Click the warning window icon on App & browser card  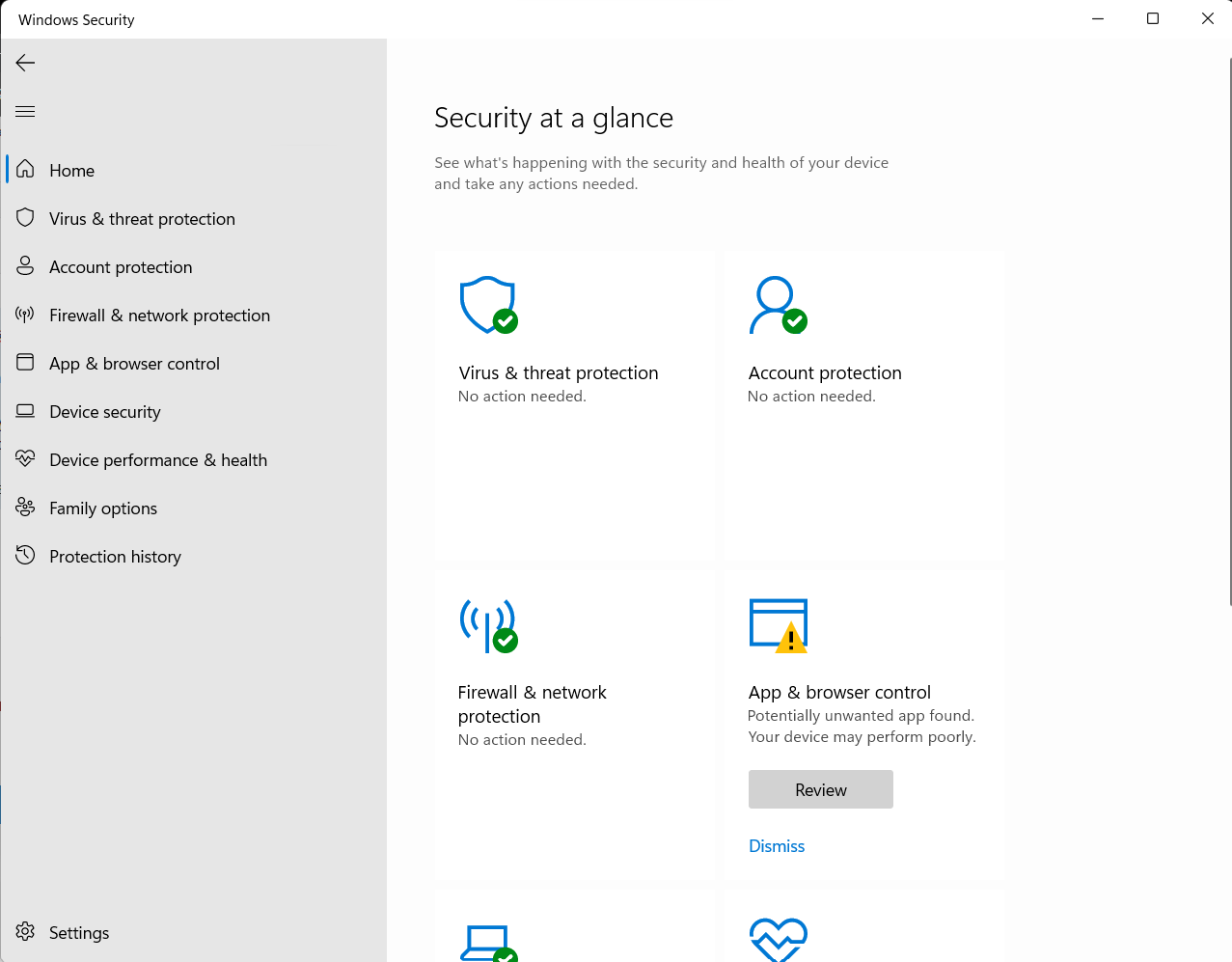[779, 625]
